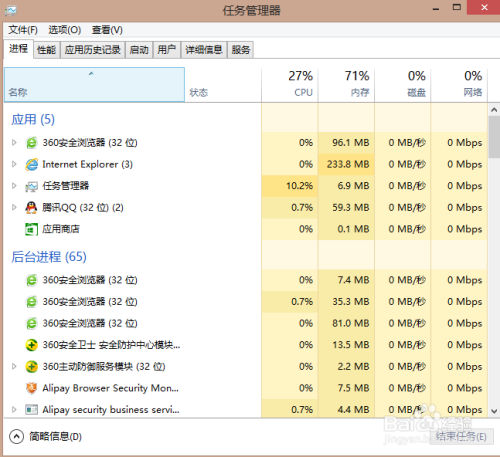Minimize the Task Manager window
The height and width of the screenshot is (457, 500).
pos(436,8)
